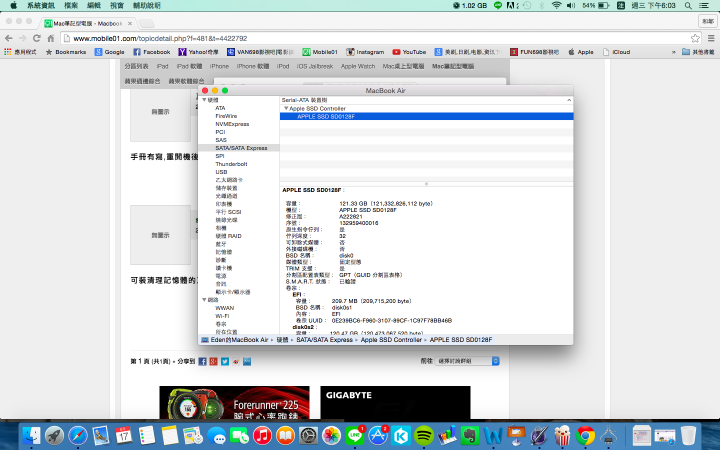Open Notification Center menu bar icon
This screenshot has height=450, width=720.
click(703, 6)
